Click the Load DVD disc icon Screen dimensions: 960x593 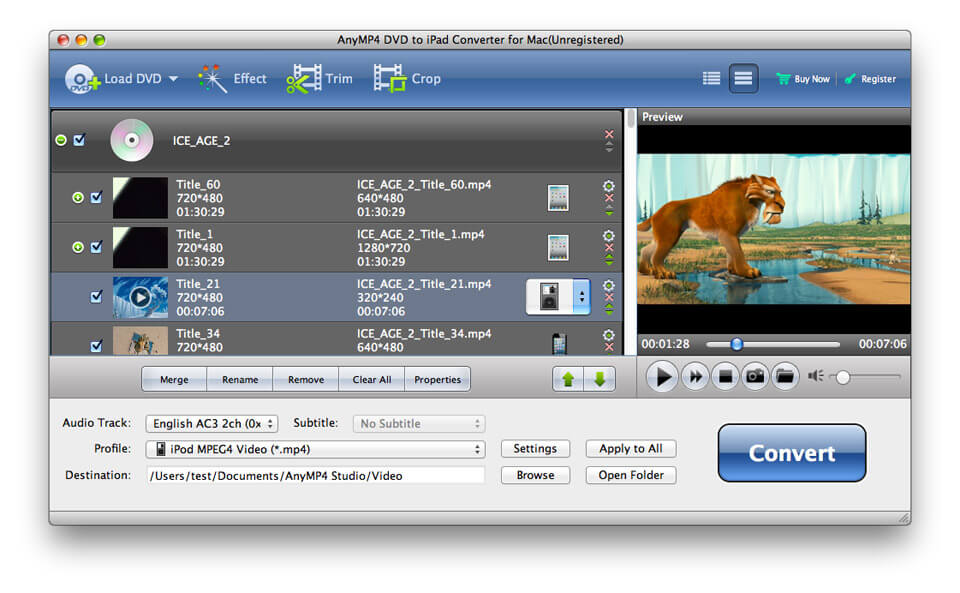pyautogui.click(x=82, y=79)
